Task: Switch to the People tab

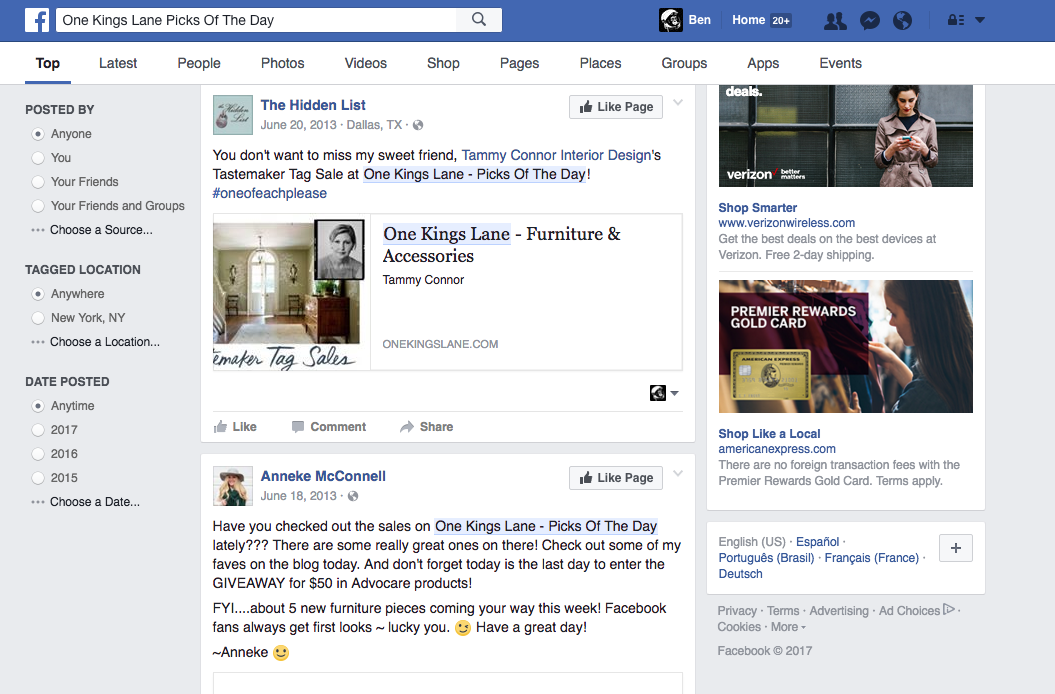Action: click(x=198, y=63)
